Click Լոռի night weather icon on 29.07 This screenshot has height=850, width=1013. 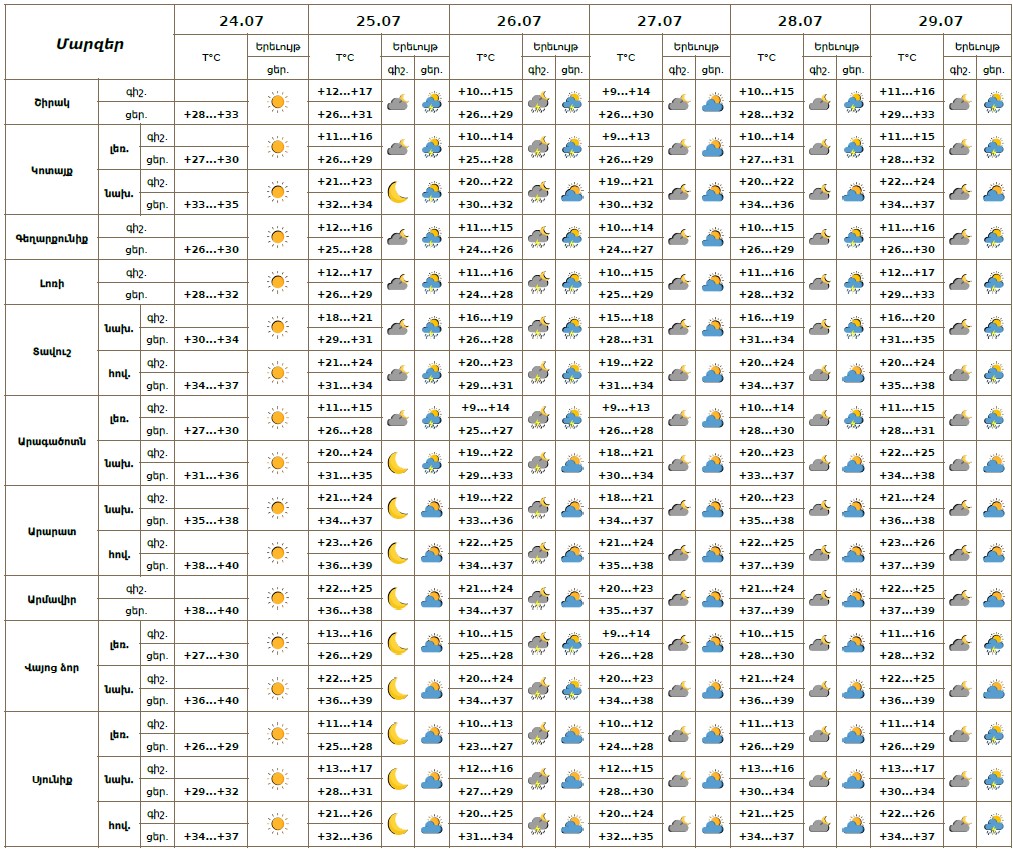[959, 283]
